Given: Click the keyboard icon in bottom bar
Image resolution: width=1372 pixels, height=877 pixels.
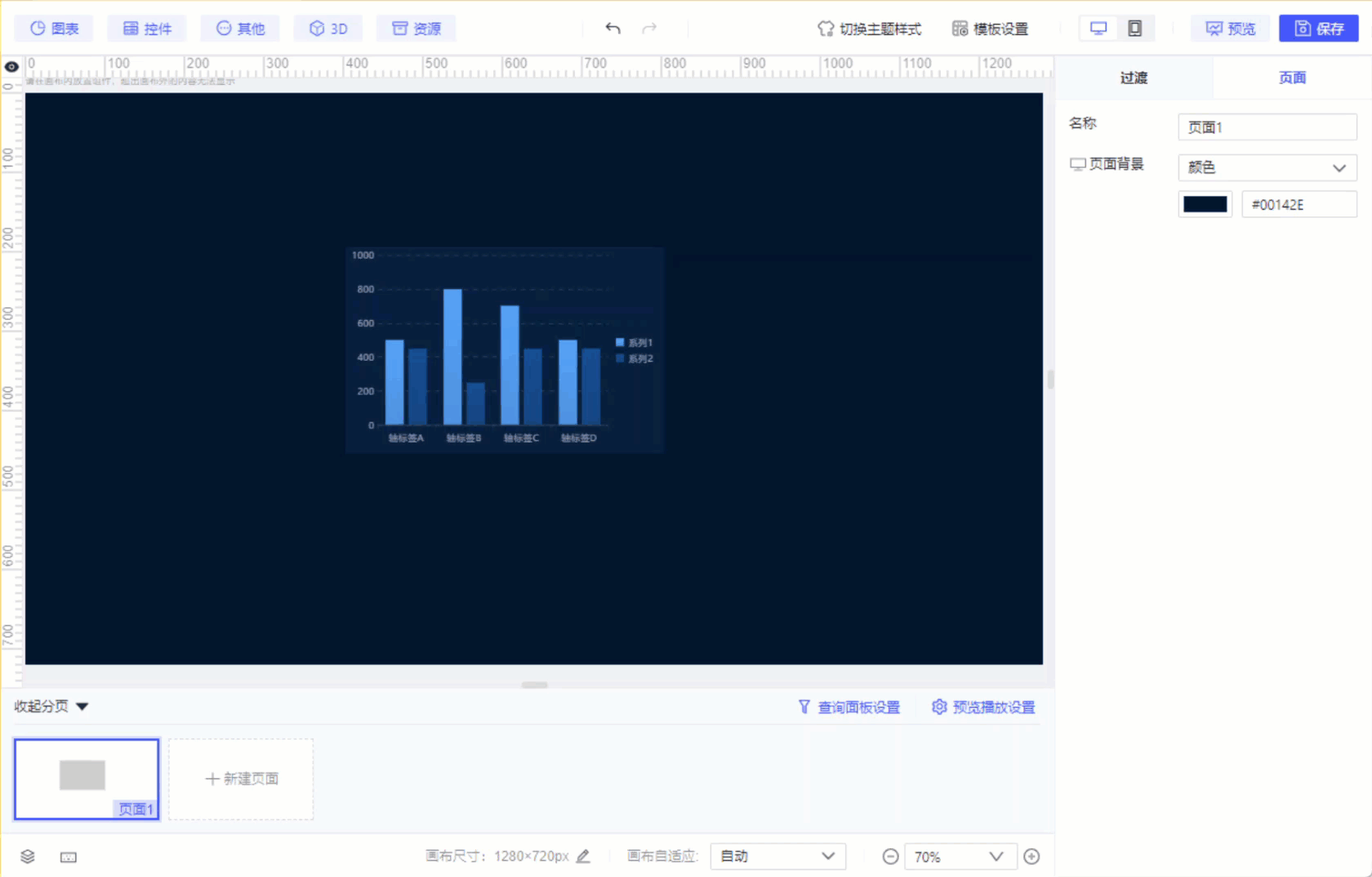Looking at the screenshot, I should point(69,857).
